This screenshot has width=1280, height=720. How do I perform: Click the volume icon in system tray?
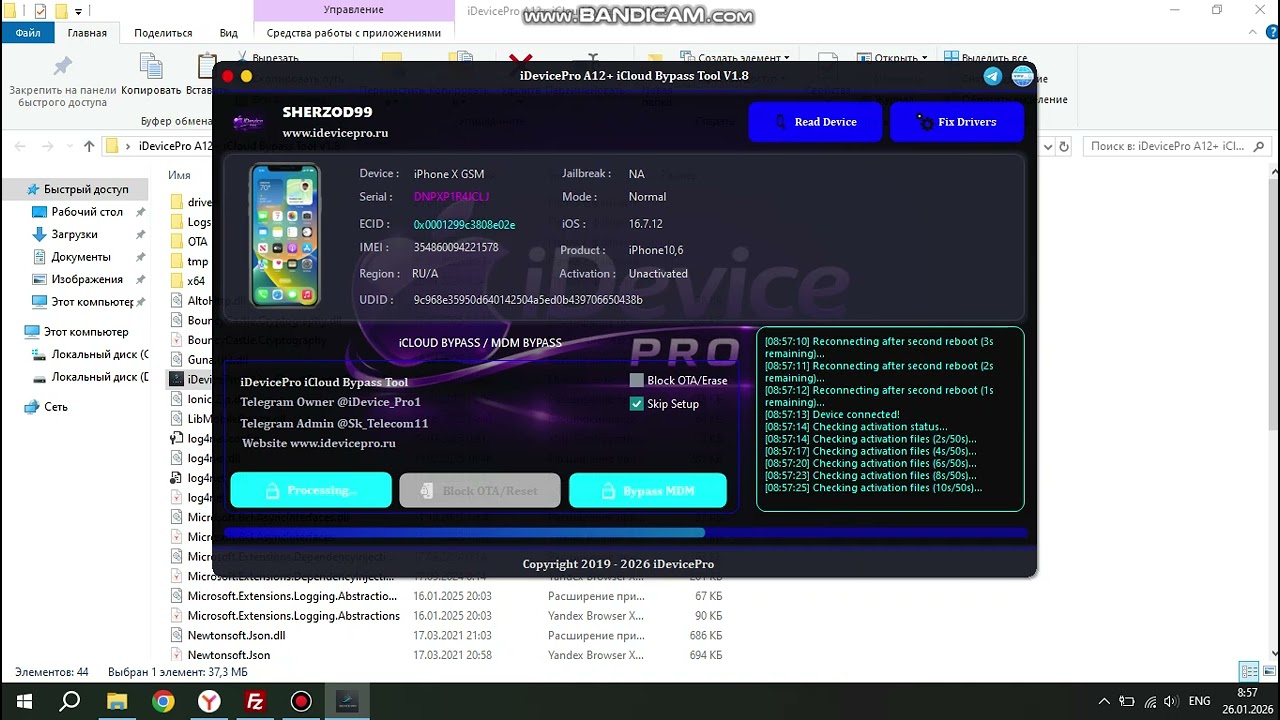1172,701
